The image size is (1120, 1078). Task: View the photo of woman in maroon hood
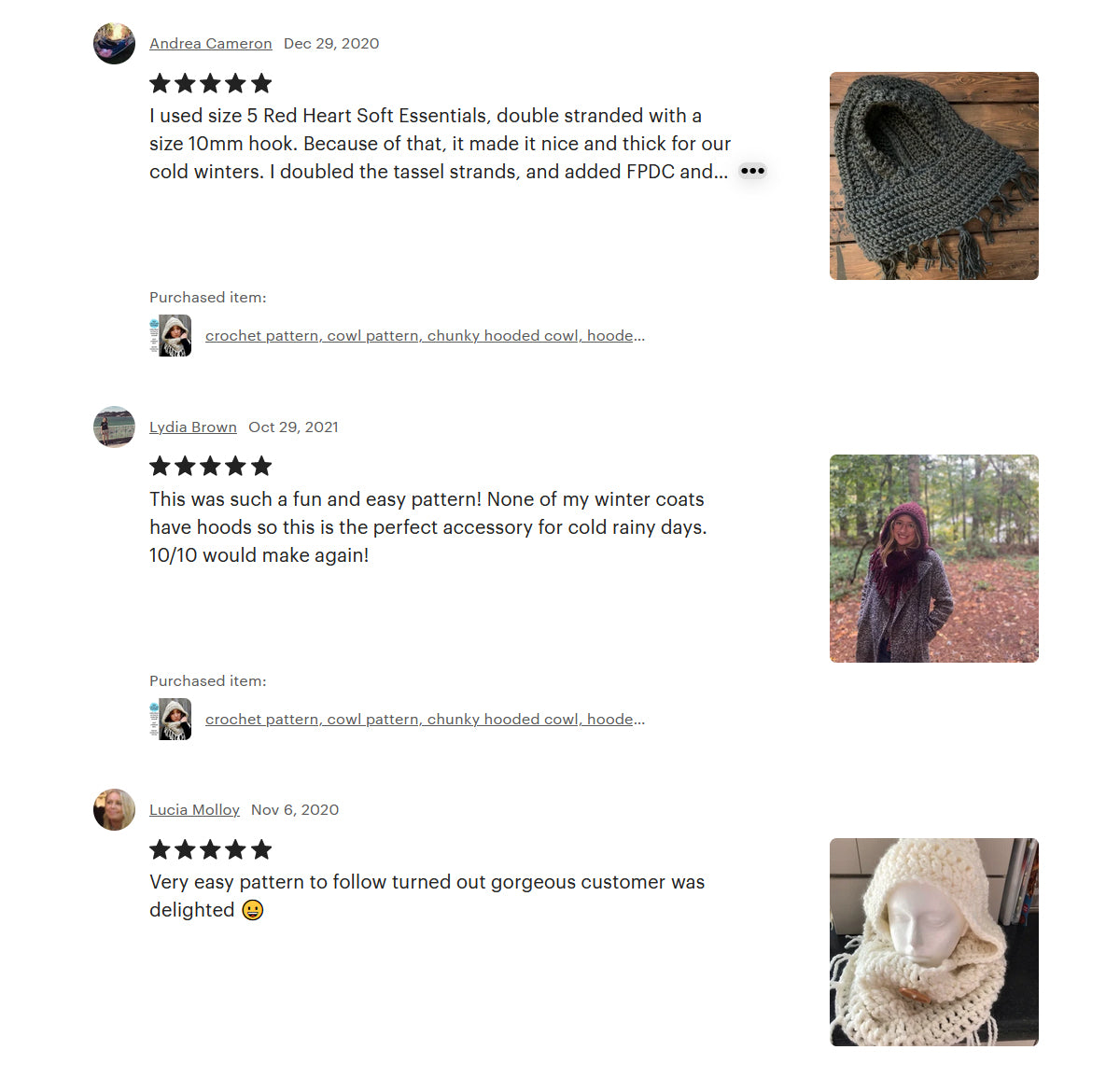934,558
